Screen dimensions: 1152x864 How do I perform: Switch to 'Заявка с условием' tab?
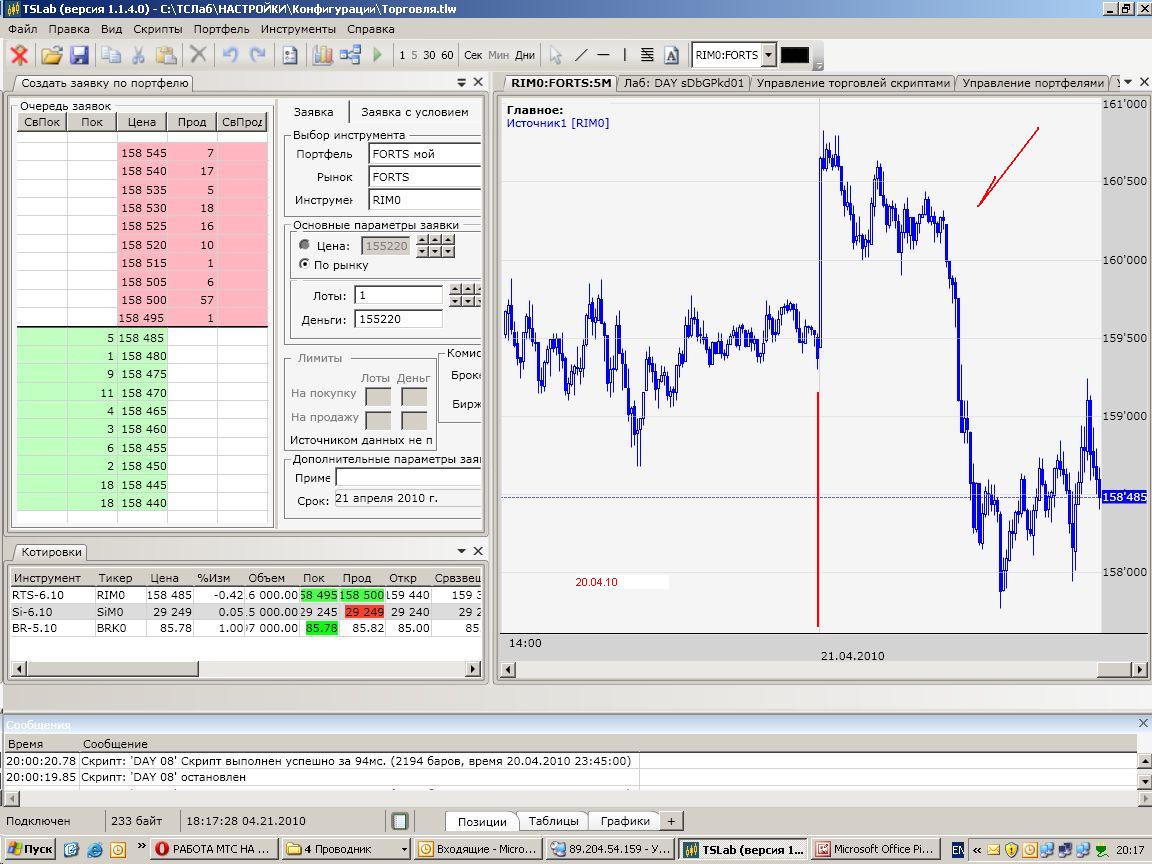click(414, 112)
